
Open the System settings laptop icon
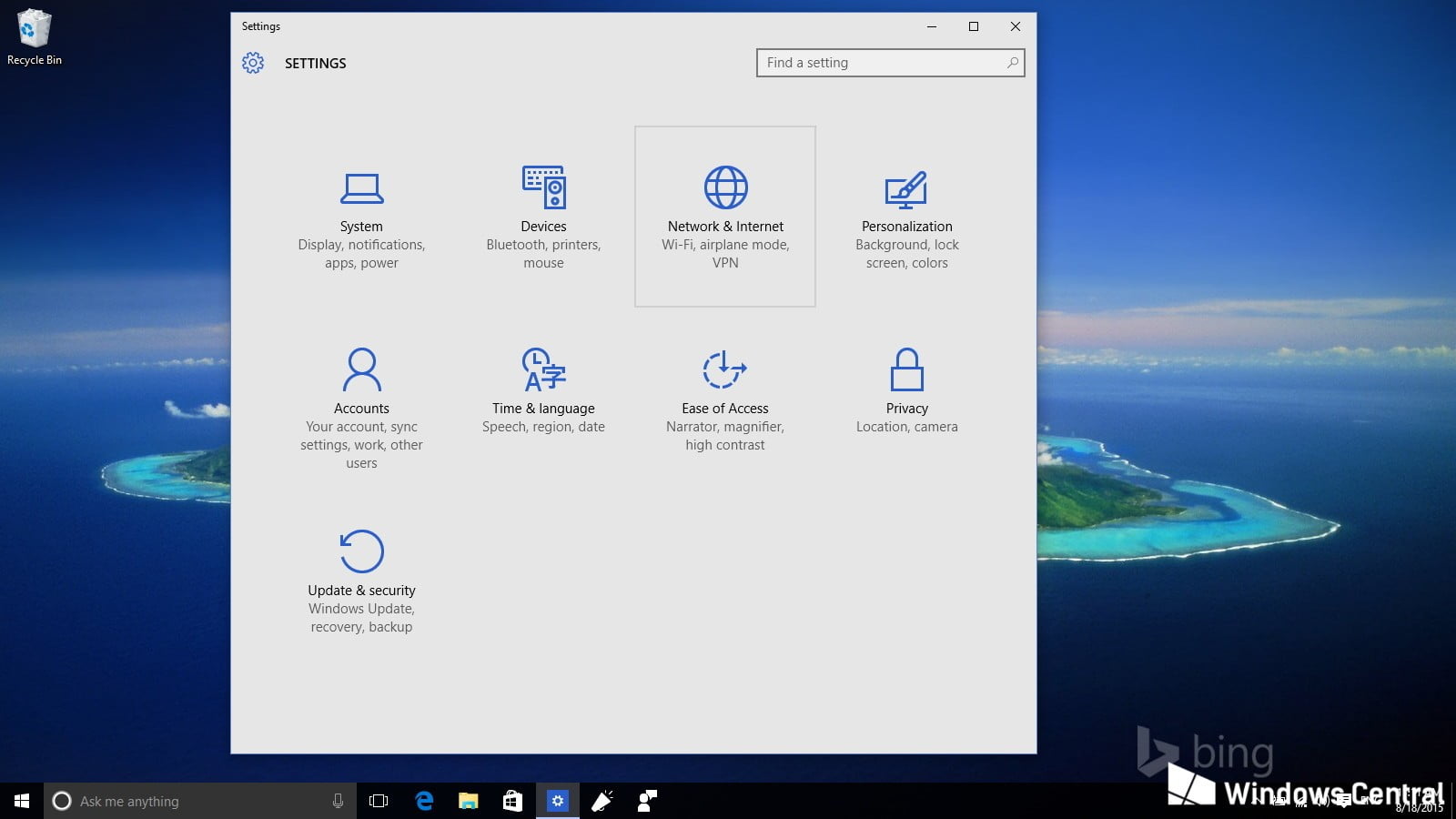pos(361,188)
